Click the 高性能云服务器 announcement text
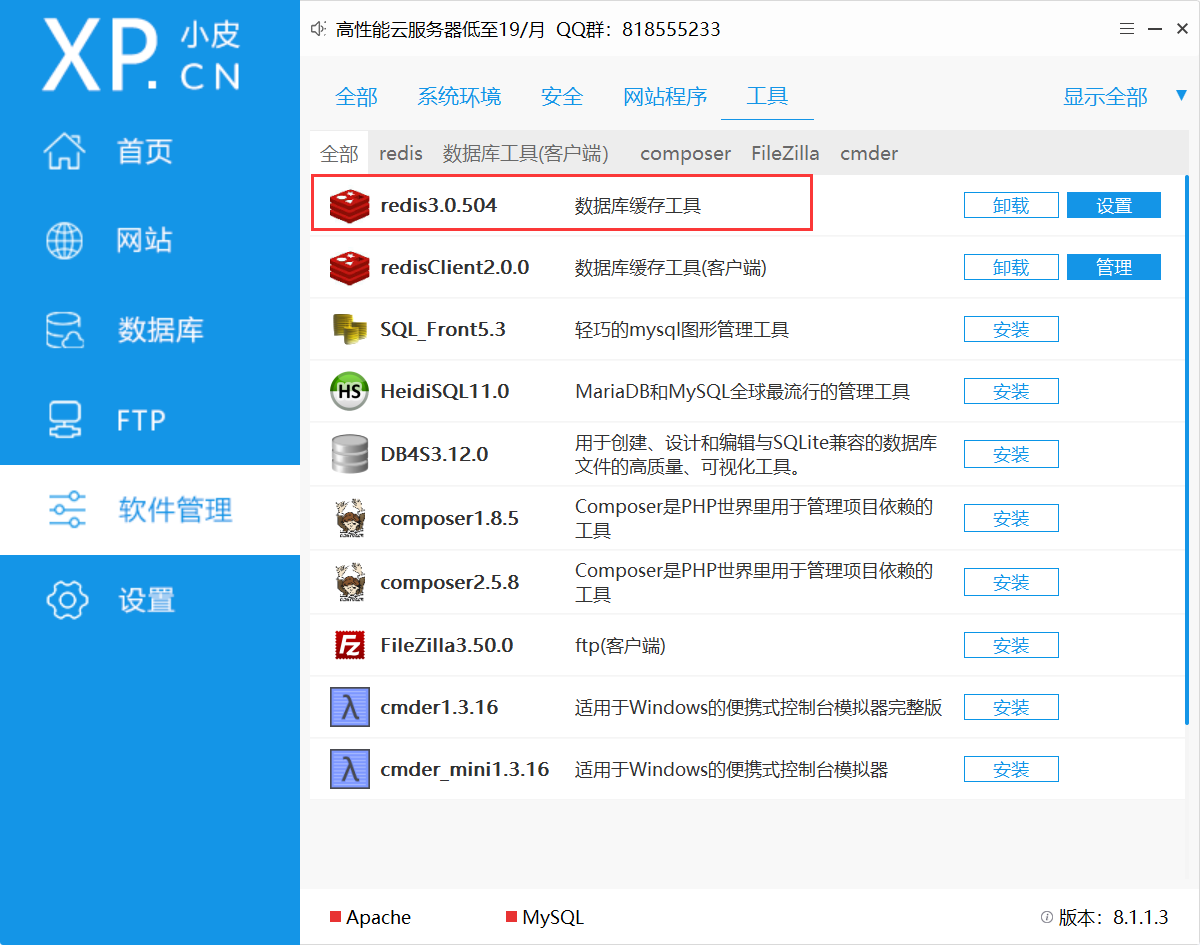Image resolution: width=1200 pixels, height=945 pixels. pyautogui.click(x=528, y=29)
